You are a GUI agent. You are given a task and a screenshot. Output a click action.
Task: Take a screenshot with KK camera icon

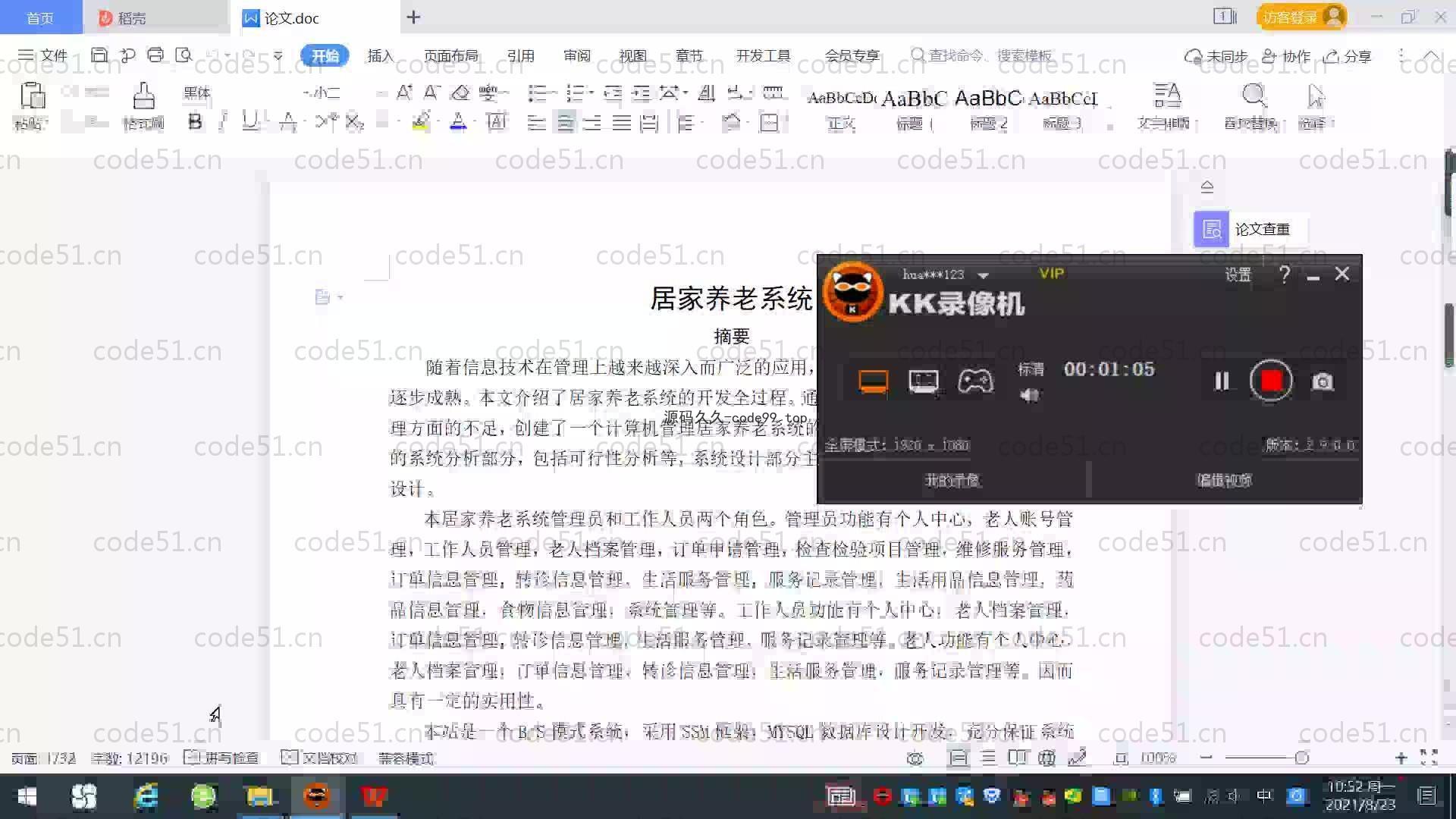click(x=1323, y=381)
